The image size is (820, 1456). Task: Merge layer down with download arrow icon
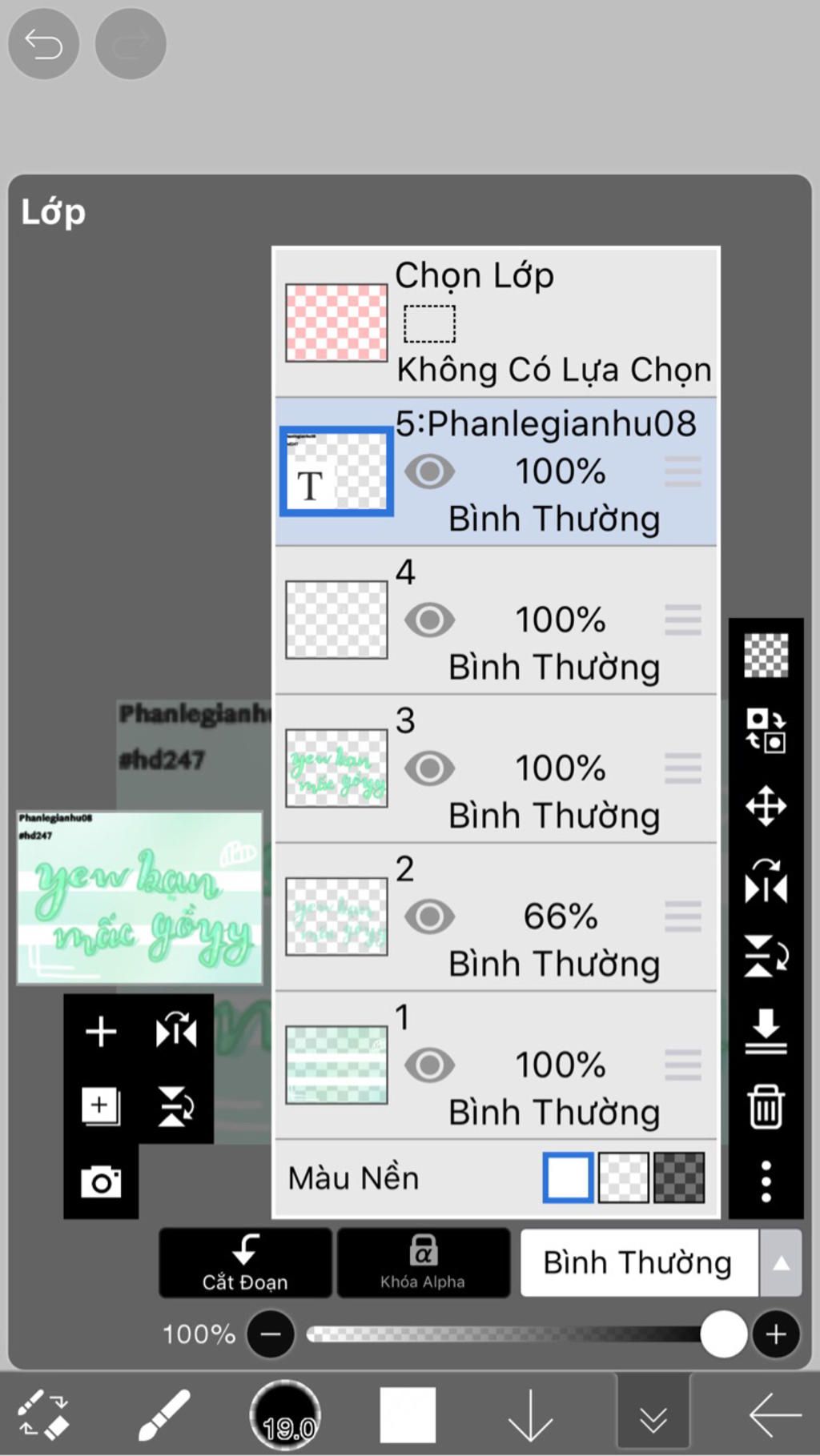(x=766, y=1031)
